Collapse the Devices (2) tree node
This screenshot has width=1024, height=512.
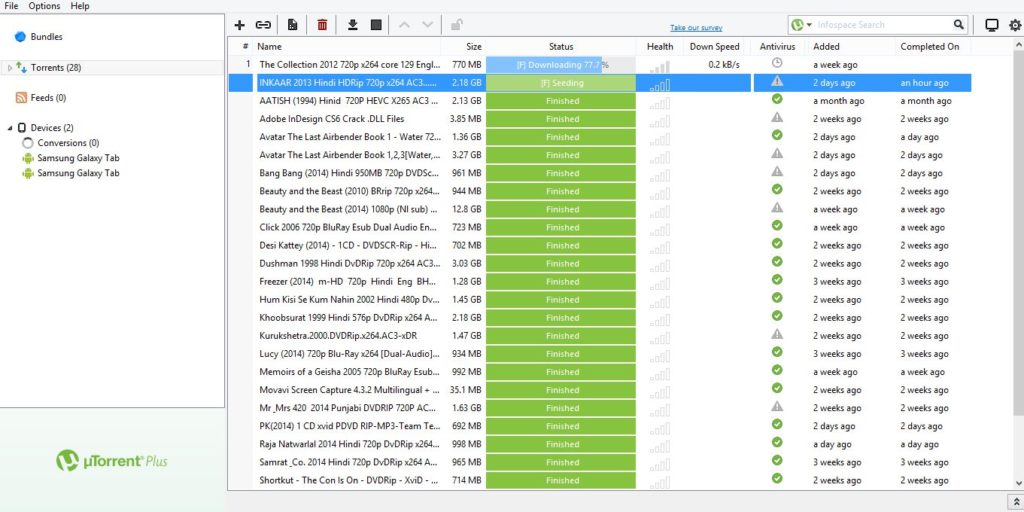pyautogui.click(x=10, y=128)
